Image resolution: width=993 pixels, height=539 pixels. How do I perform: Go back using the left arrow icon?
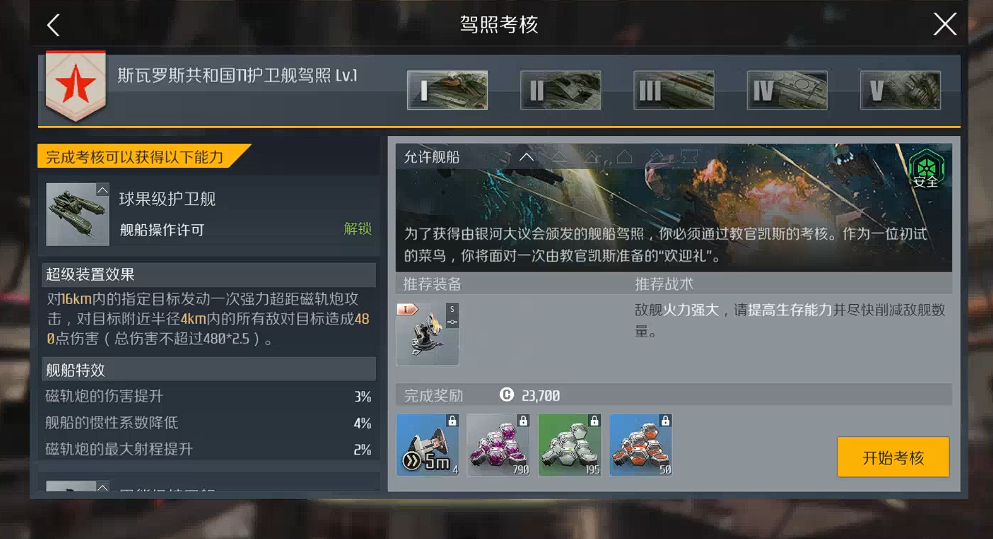(54, 25)
